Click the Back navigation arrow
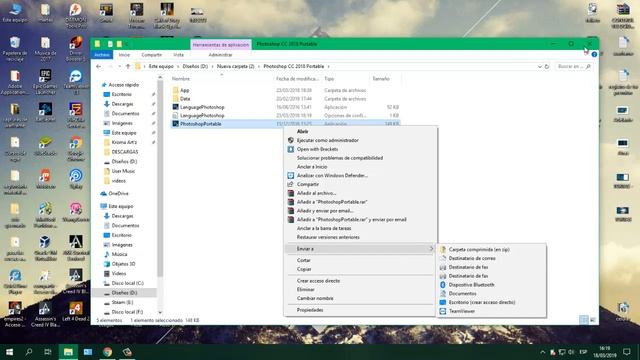The height and width of the screenshot is (360, 640). 99,66
